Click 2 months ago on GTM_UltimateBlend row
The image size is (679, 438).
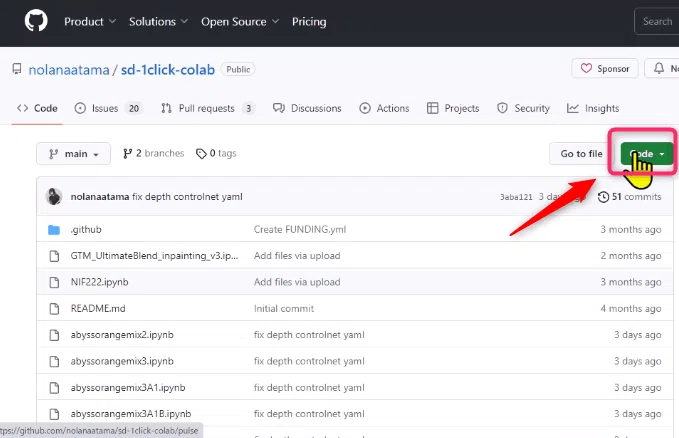(631, 256)
